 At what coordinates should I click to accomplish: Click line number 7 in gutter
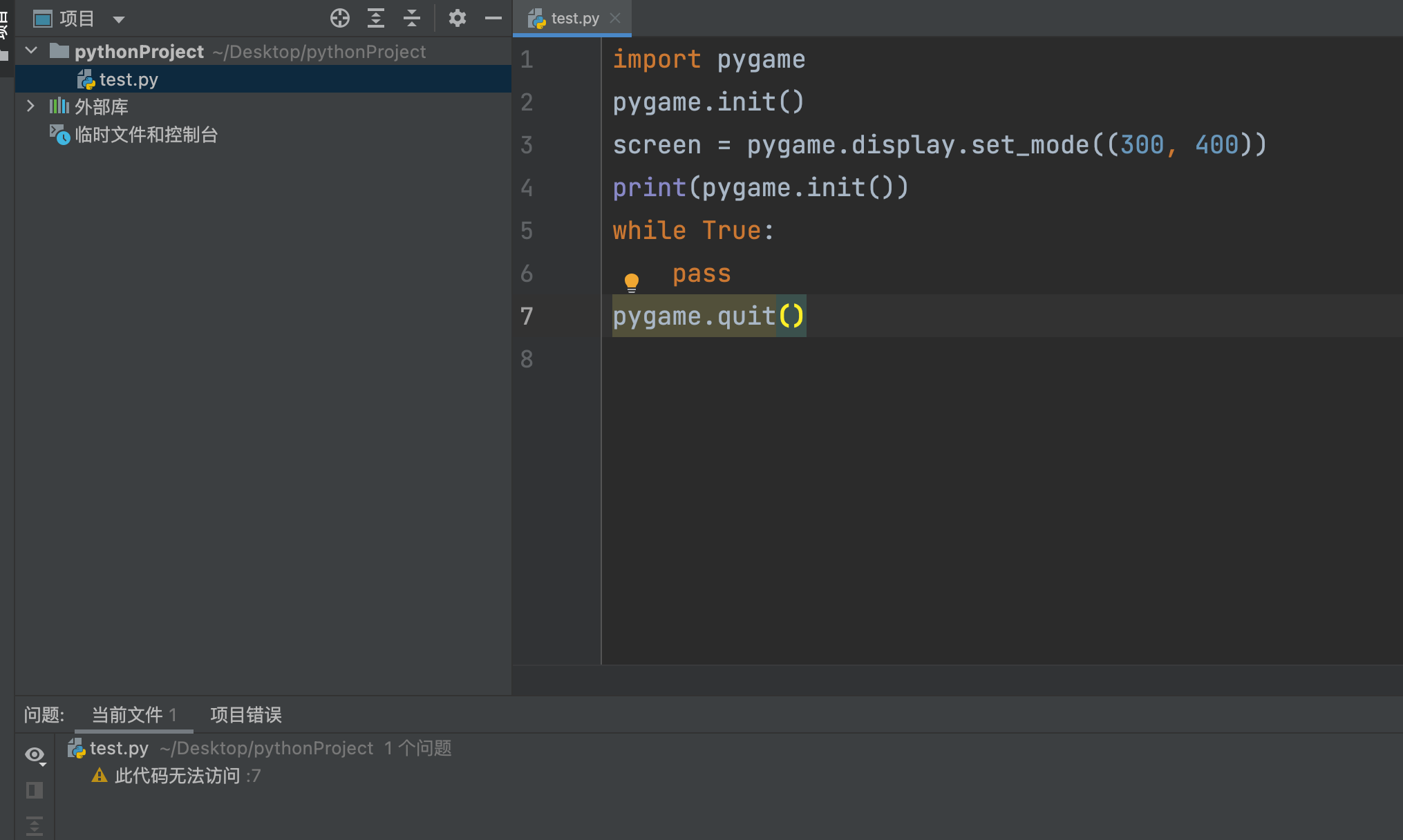pos(527,316)
